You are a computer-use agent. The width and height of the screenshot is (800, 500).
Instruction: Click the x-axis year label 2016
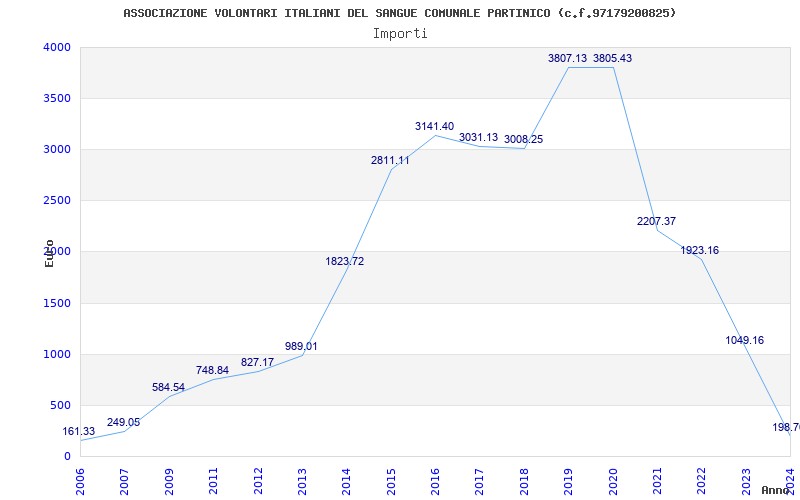(x=435, y=481)
